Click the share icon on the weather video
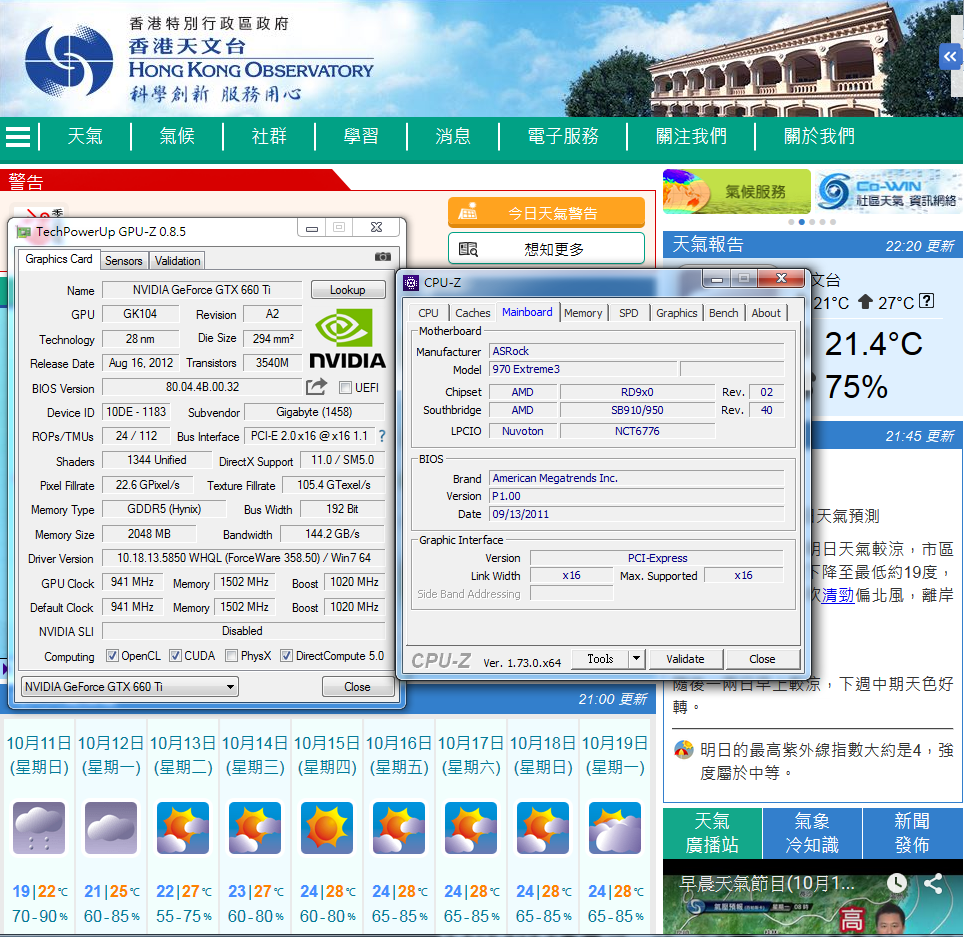 point(933,884)
